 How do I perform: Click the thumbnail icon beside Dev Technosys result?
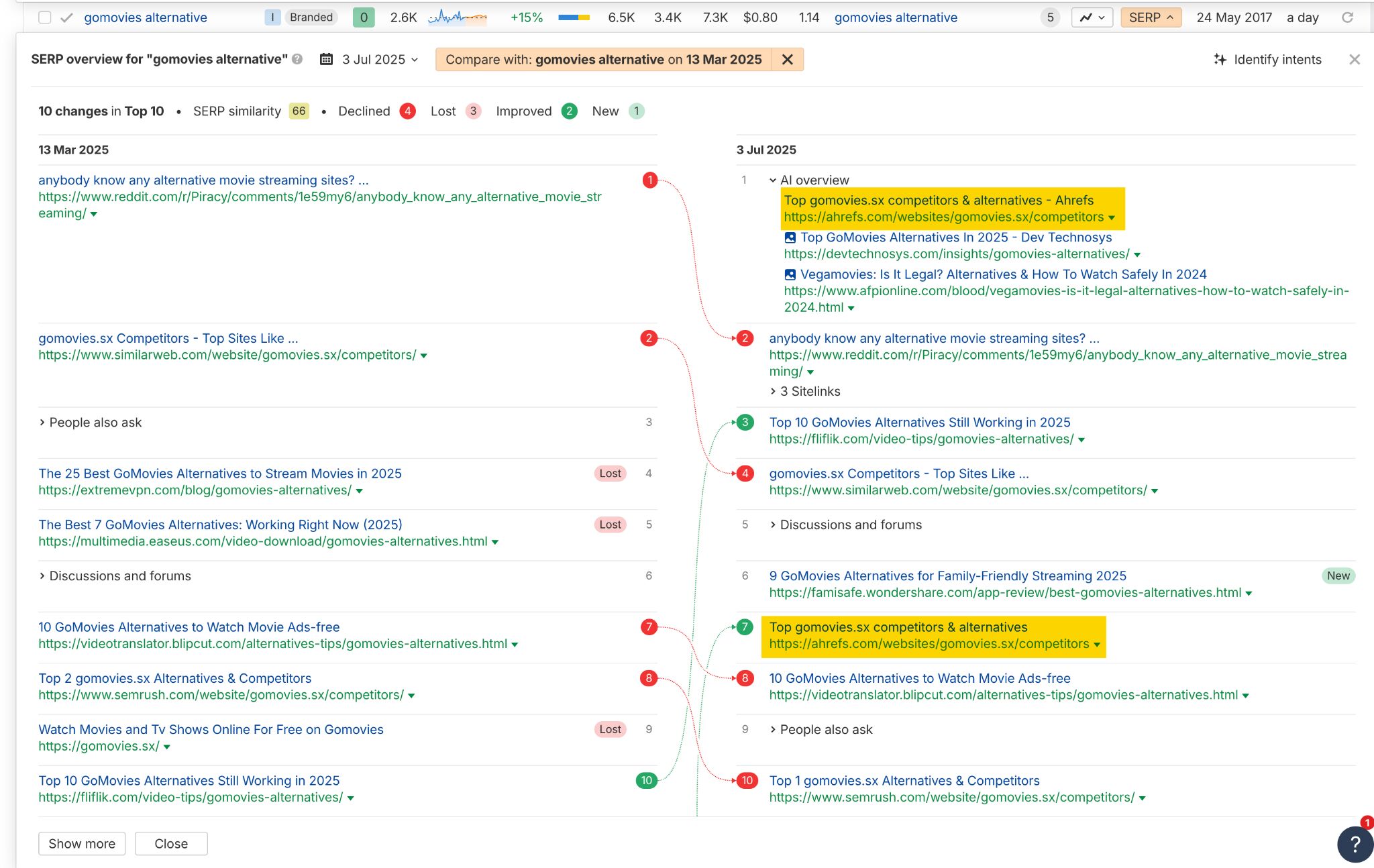pos(789,237)
